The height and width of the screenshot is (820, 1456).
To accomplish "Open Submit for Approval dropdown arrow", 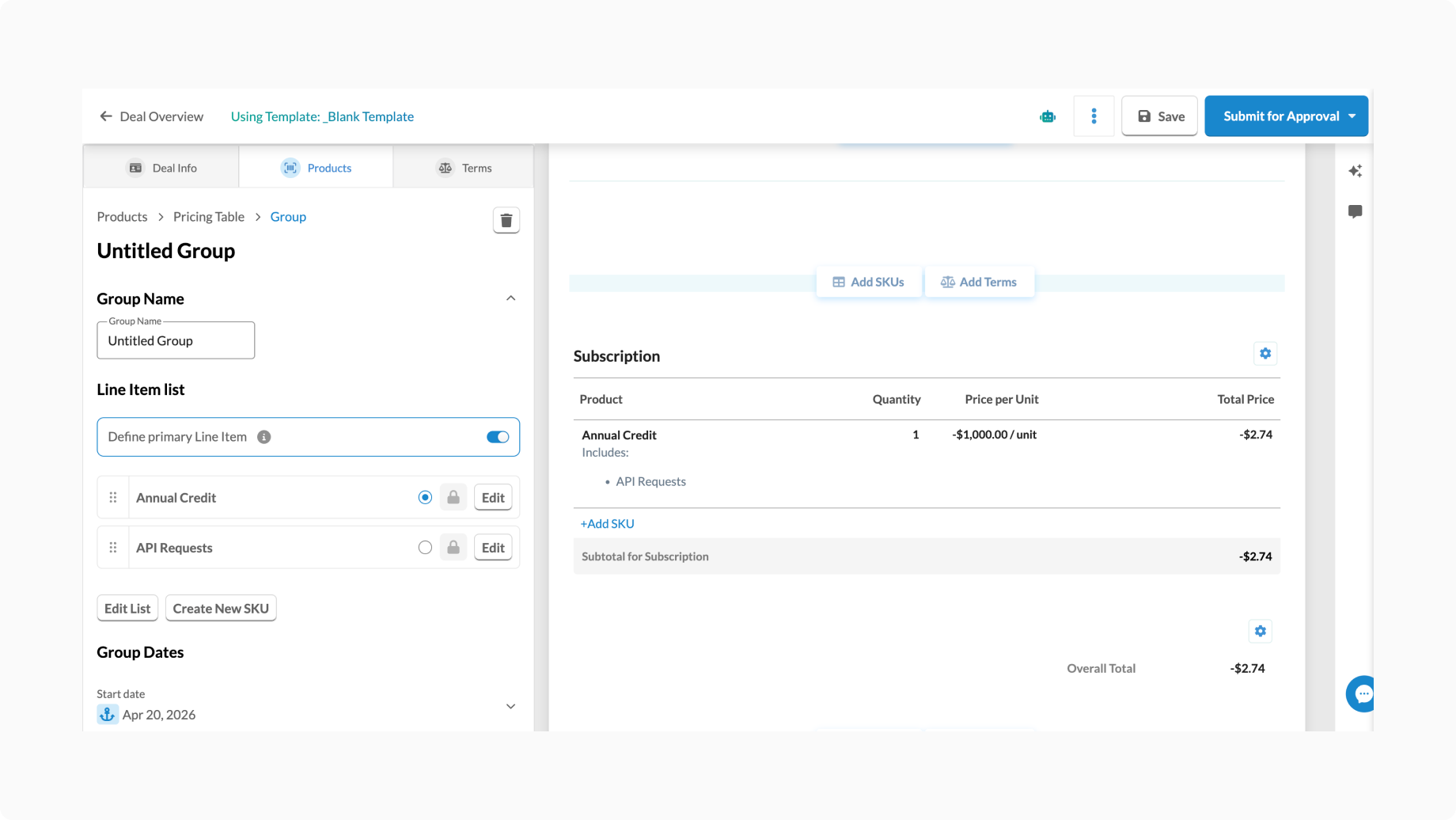I will [x=1352, y=116].
